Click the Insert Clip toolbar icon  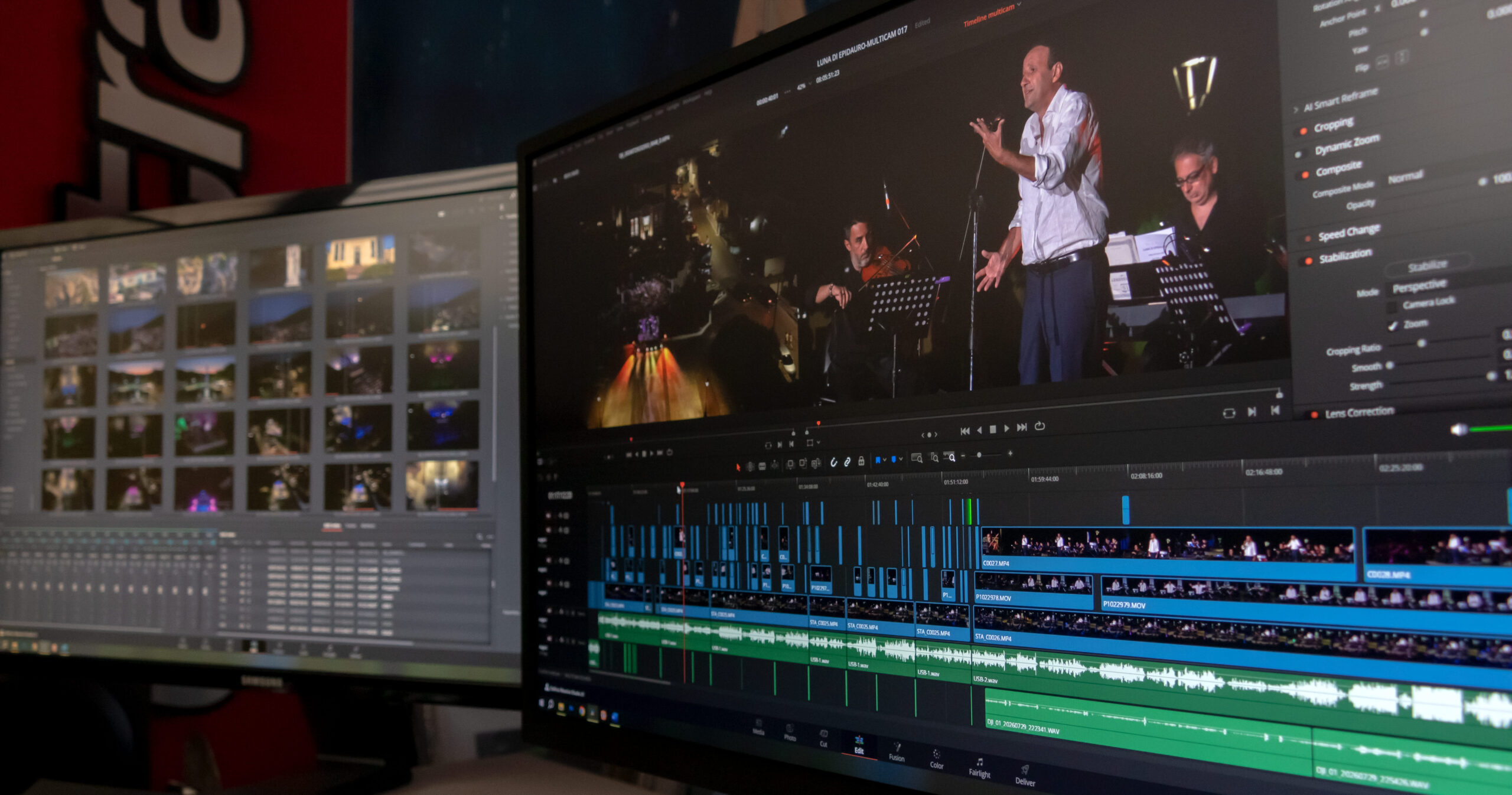(790, 465)
